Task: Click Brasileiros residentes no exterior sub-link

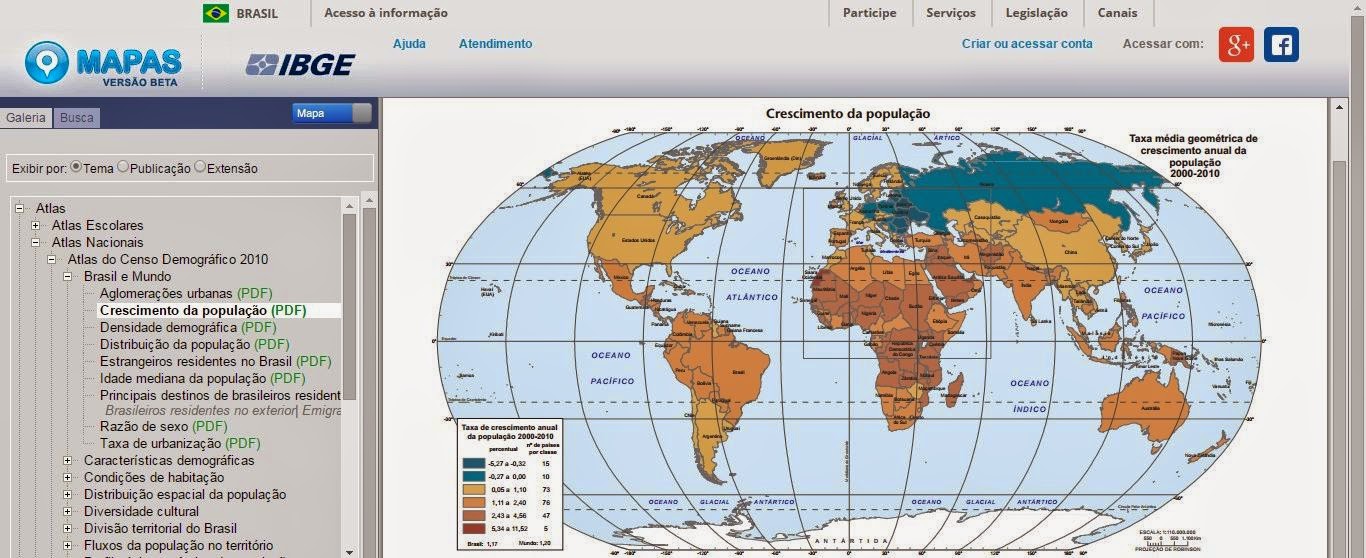Action: pos(200,411)
